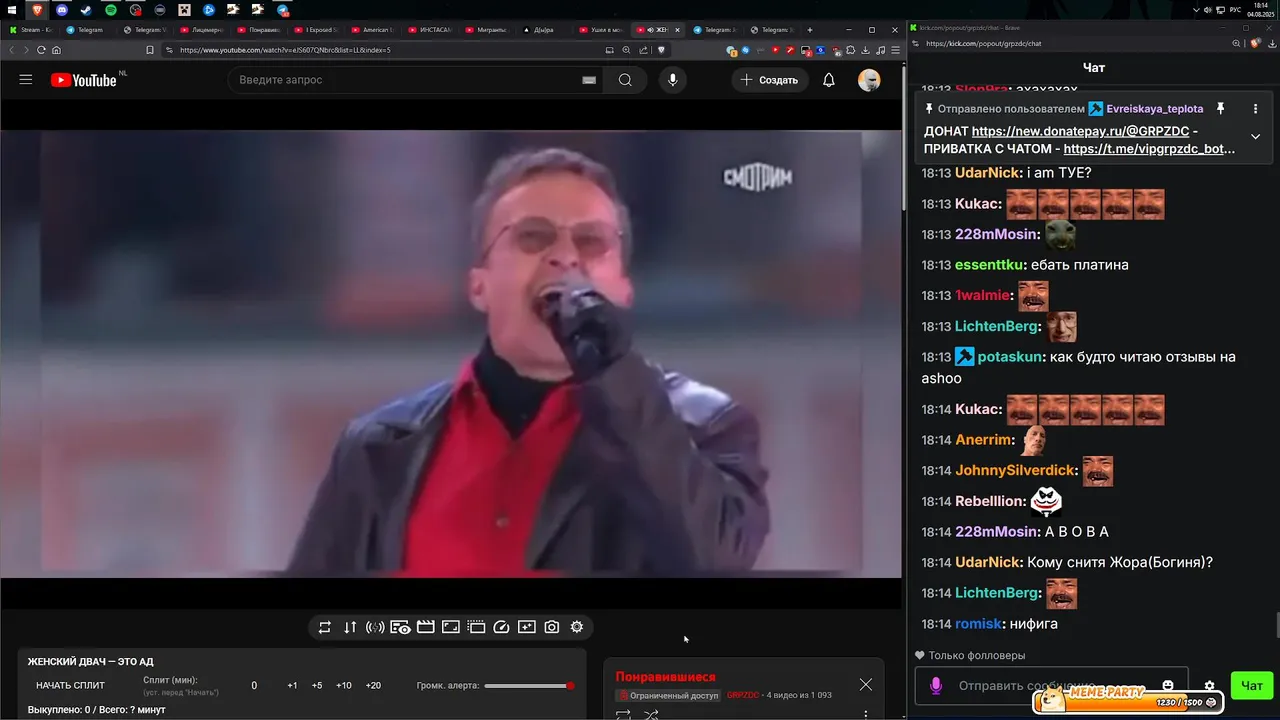
Task: Add +5 minutes to split
Action: coord(317,685)
